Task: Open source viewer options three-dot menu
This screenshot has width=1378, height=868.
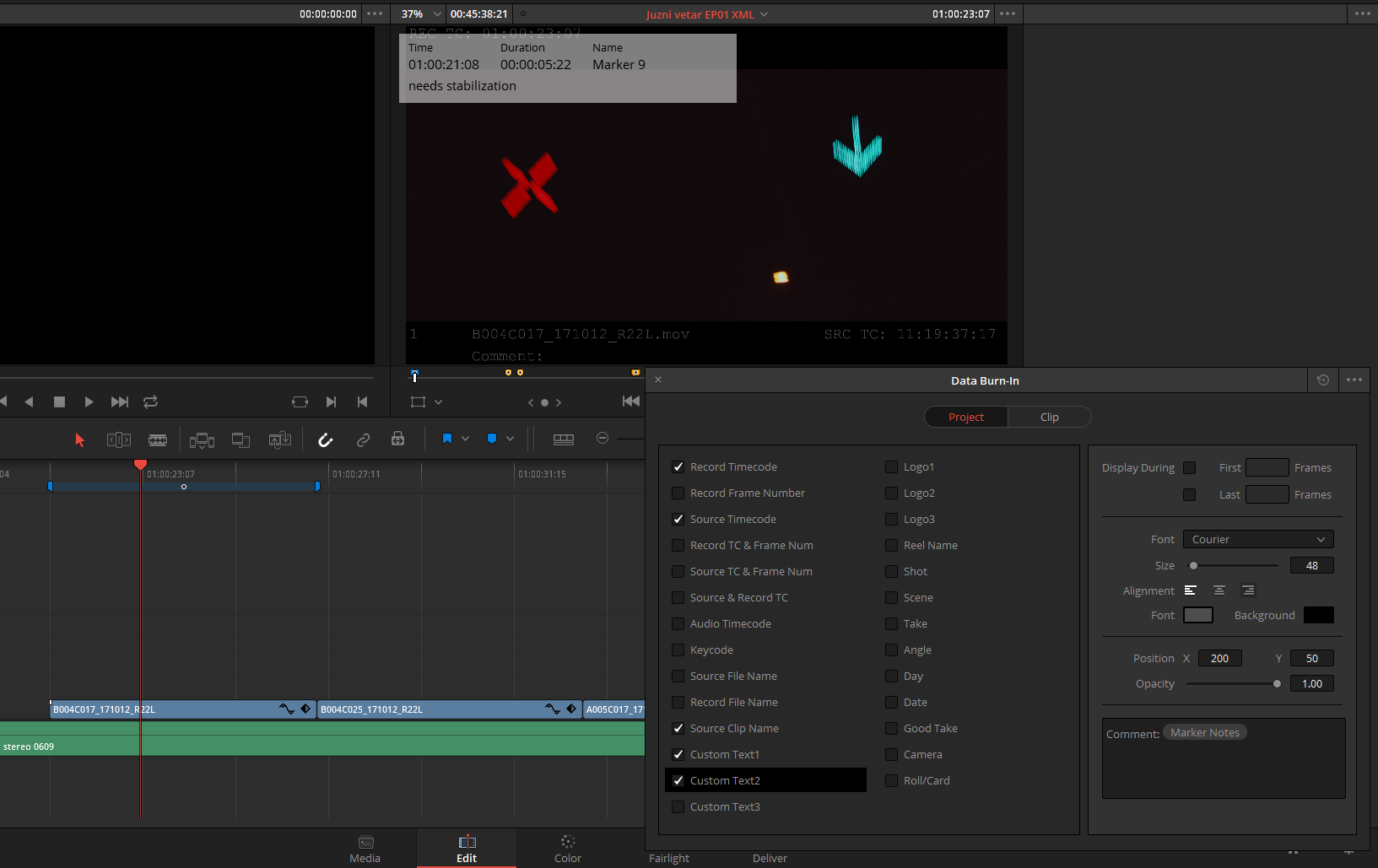Action: [x=376, y=13]
